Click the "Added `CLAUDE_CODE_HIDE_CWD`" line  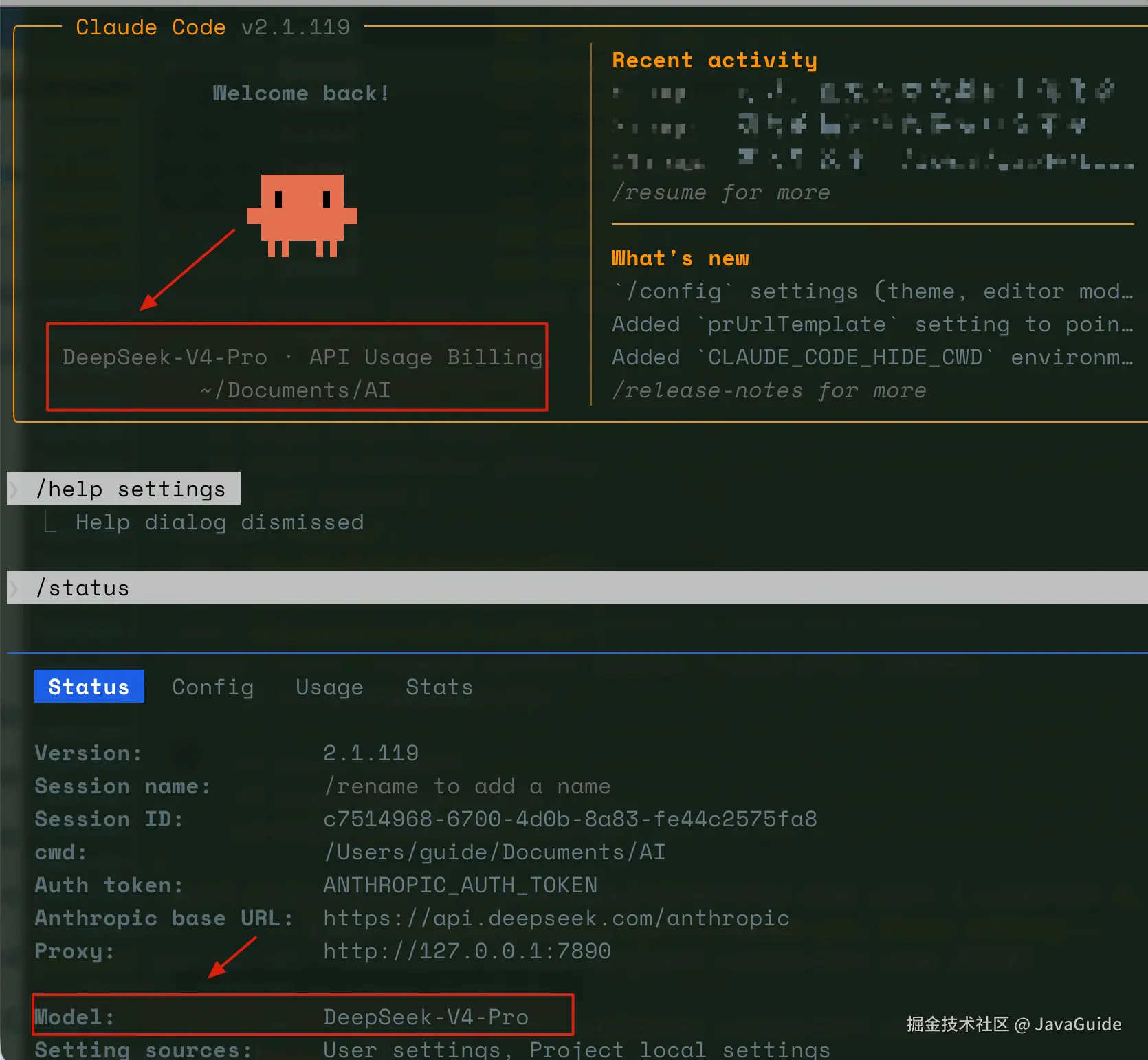[x=873, y=357]
